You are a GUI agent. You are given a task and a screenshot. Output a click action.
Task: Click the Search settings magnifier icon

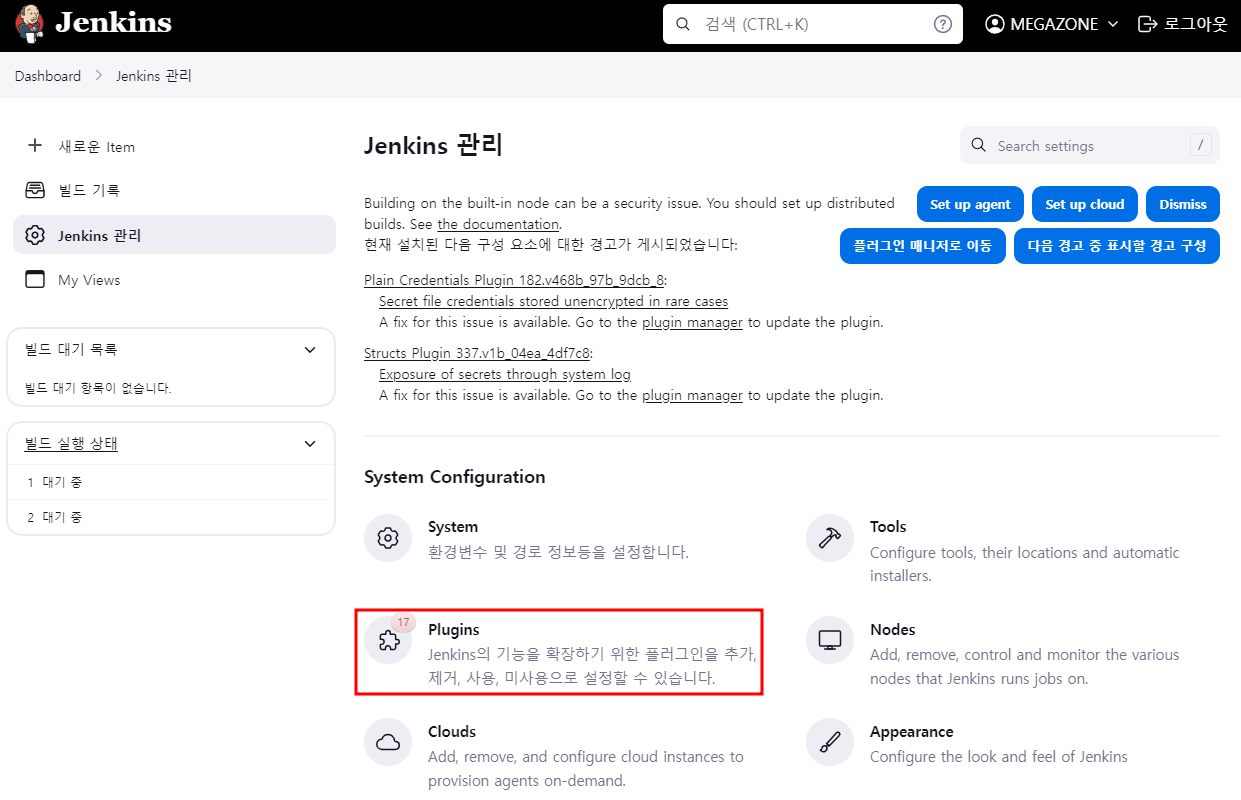979,145
